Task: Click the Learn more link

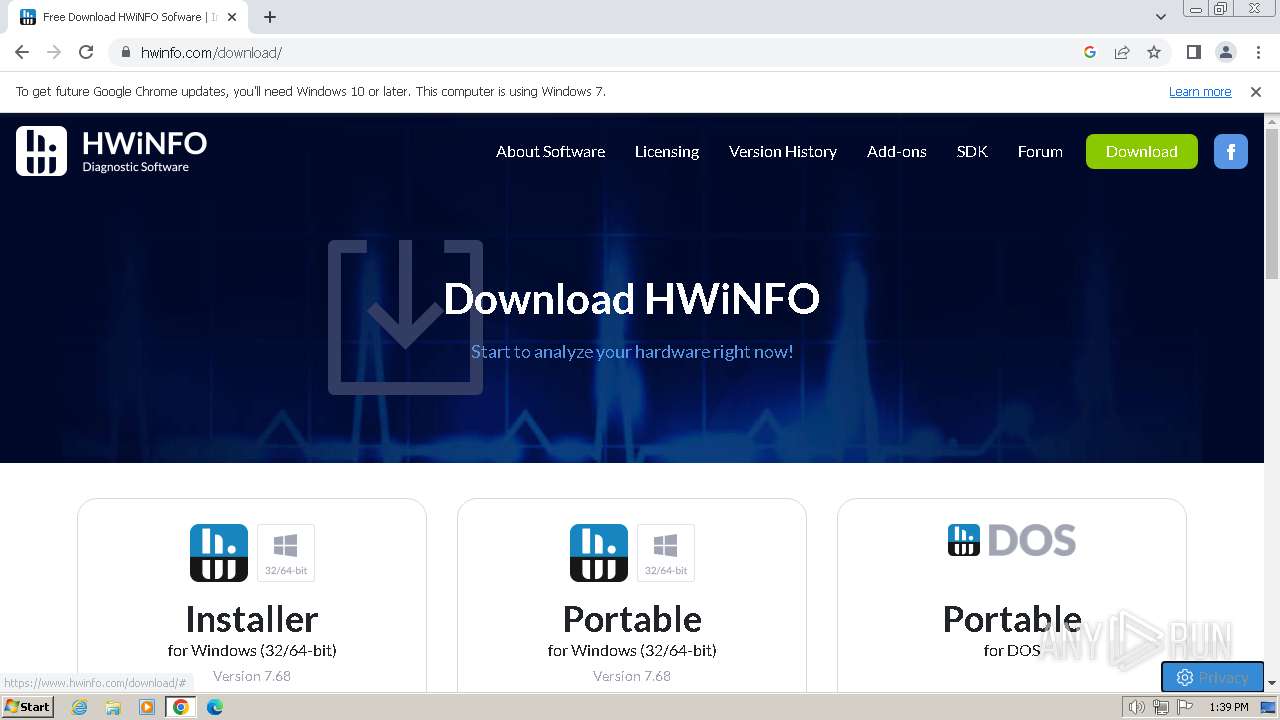Action: click(x=1200, y=91)
